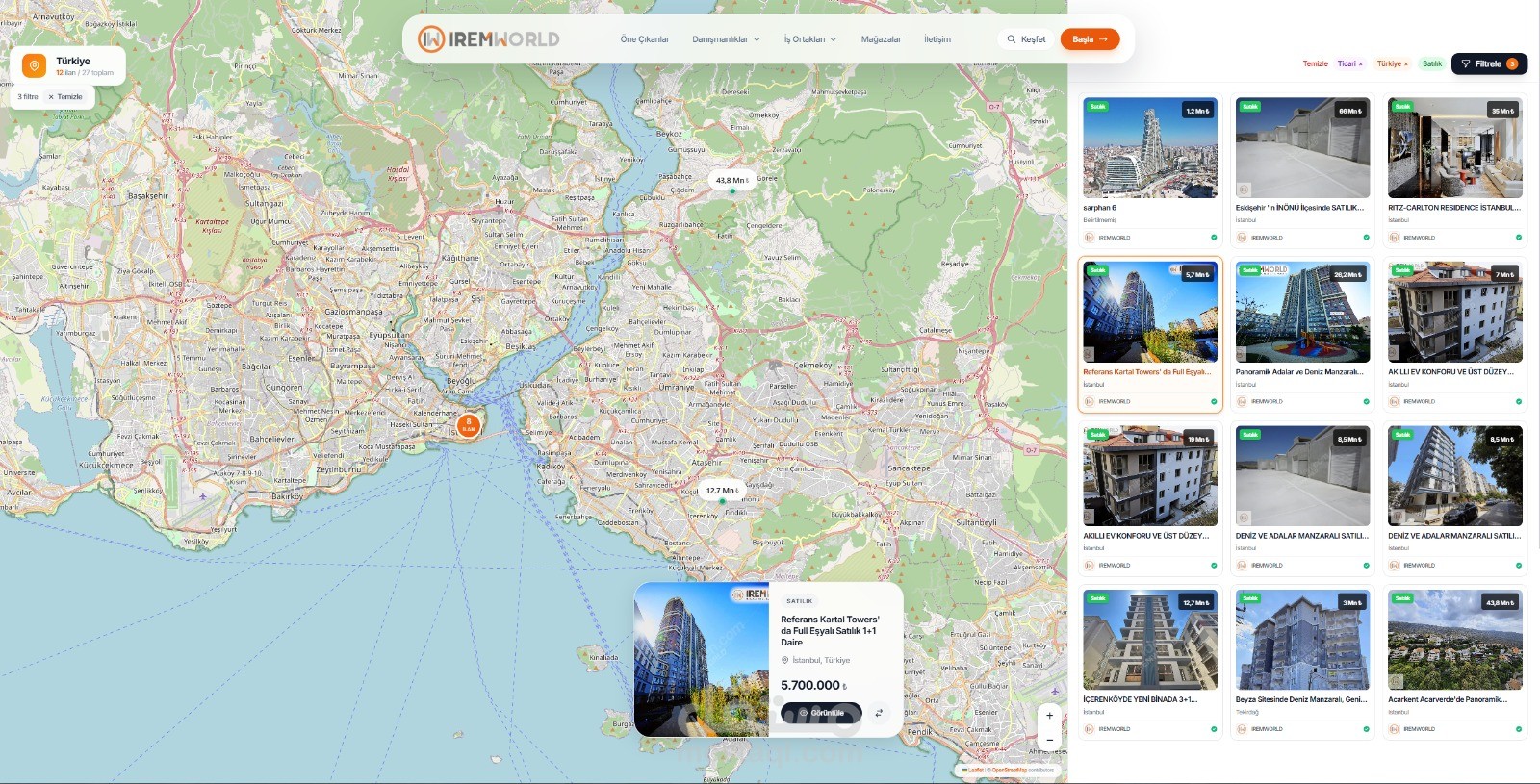Screen dimensions: 1540x784
Task: Expand the Danışmanlıklar dropdown menu
Action: click(x=726, y=39)
